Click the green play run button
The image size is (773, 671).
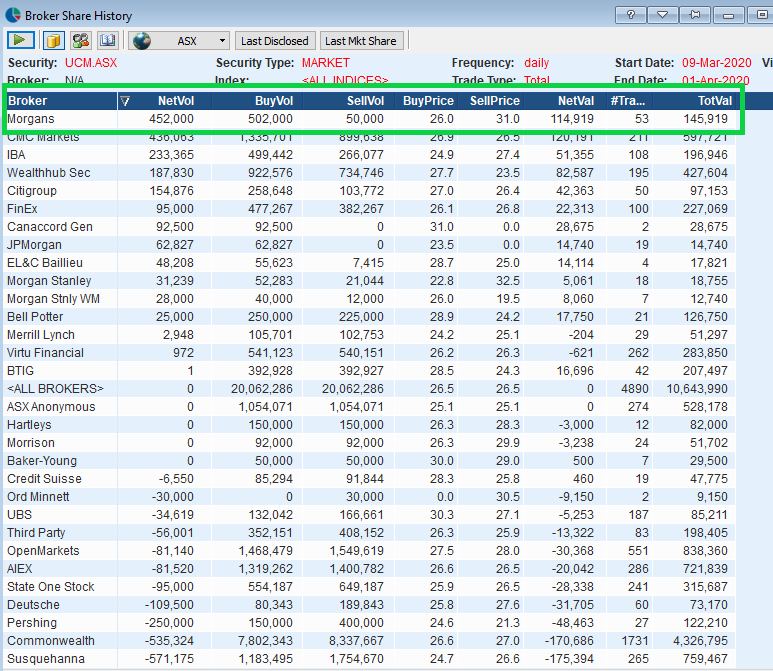(x=21, y=40)
